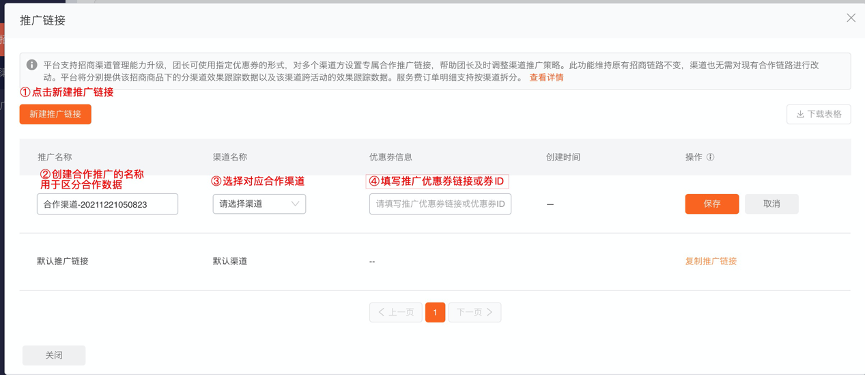
Task: Click the 渠道名称 column header
Action: pyautogui.click(x=230, y=157)
